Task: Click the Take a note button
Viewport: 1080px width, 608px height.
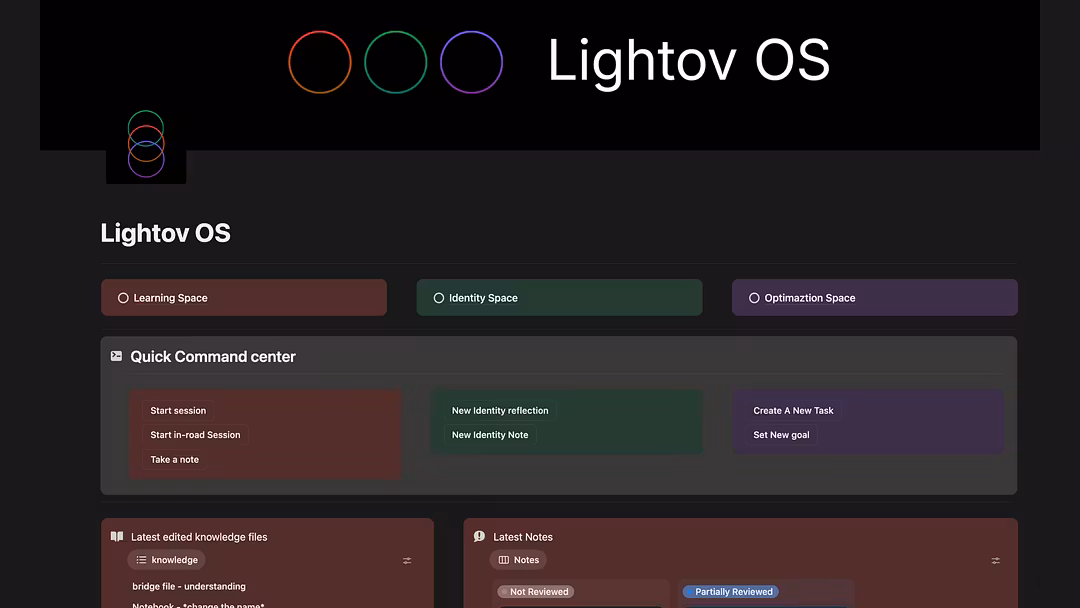Action: pos(175,460)
